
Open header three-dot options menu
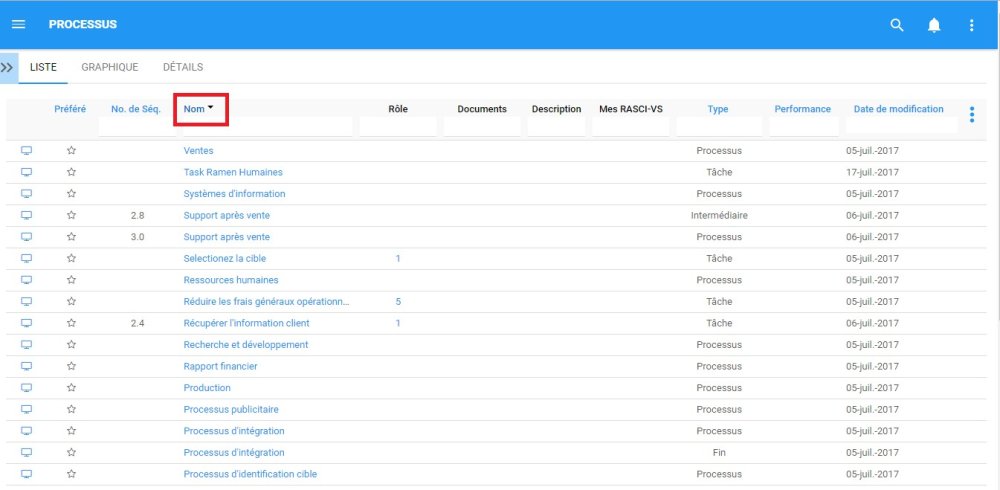click(971, 25)
